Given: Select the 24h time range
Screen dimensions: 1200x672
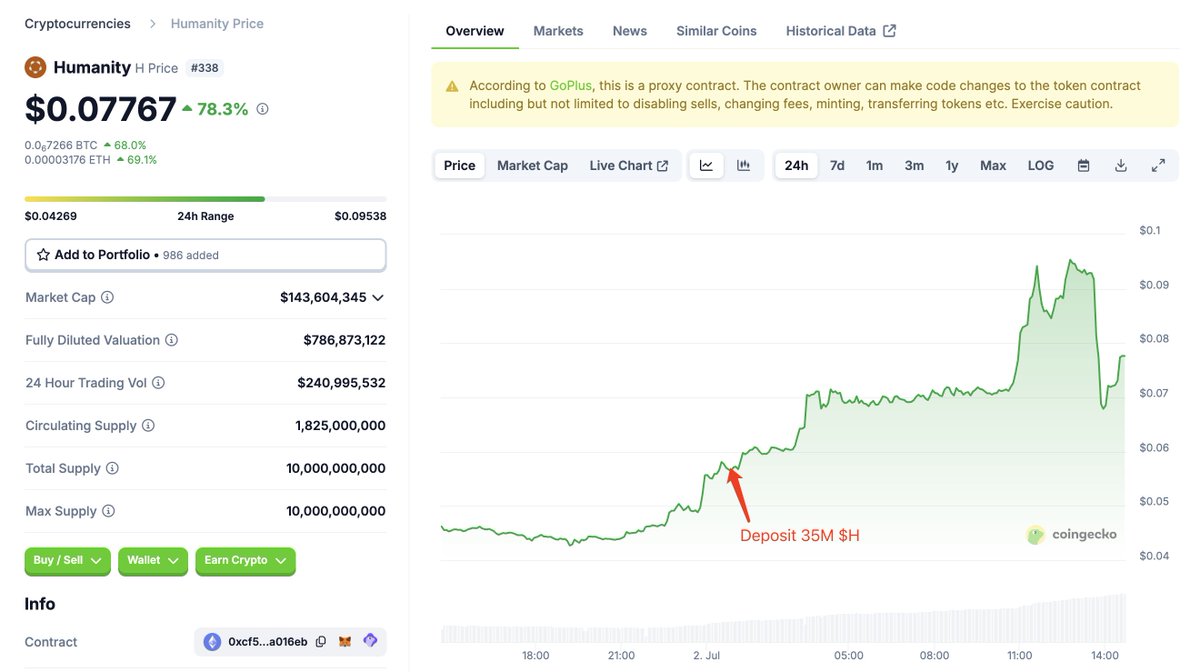Looking at the screenshot, I should click(x=797, y=166).
